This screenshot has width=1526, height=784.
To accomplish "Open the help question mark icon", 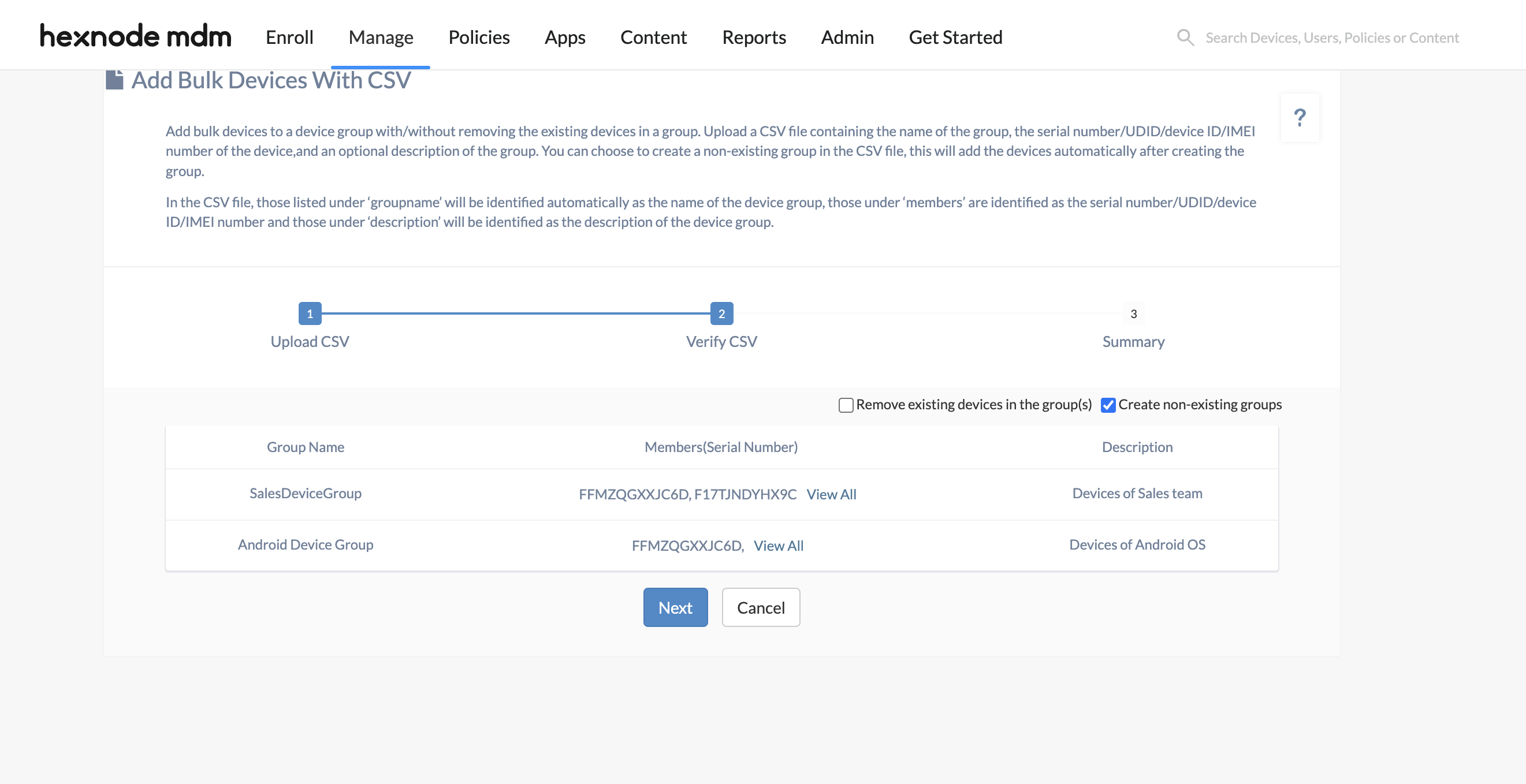I will coord(1300,117).
